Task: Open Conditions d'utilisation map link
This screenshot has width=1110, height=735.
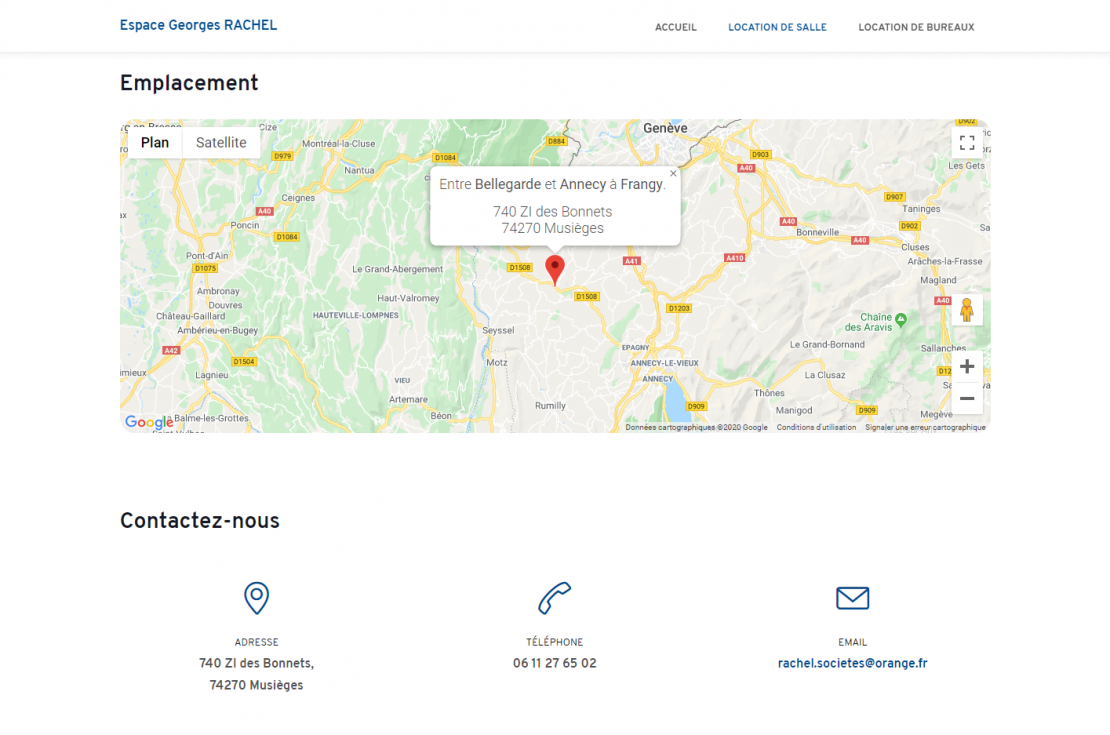Action: [816, 428]
